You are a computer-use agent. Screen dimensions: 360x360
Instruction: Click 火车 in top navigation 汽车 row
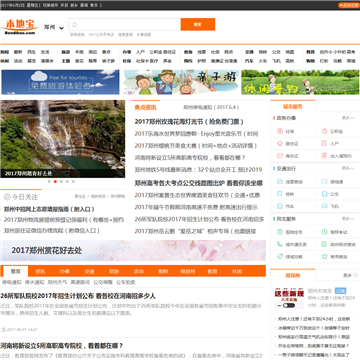coord(263,61)
